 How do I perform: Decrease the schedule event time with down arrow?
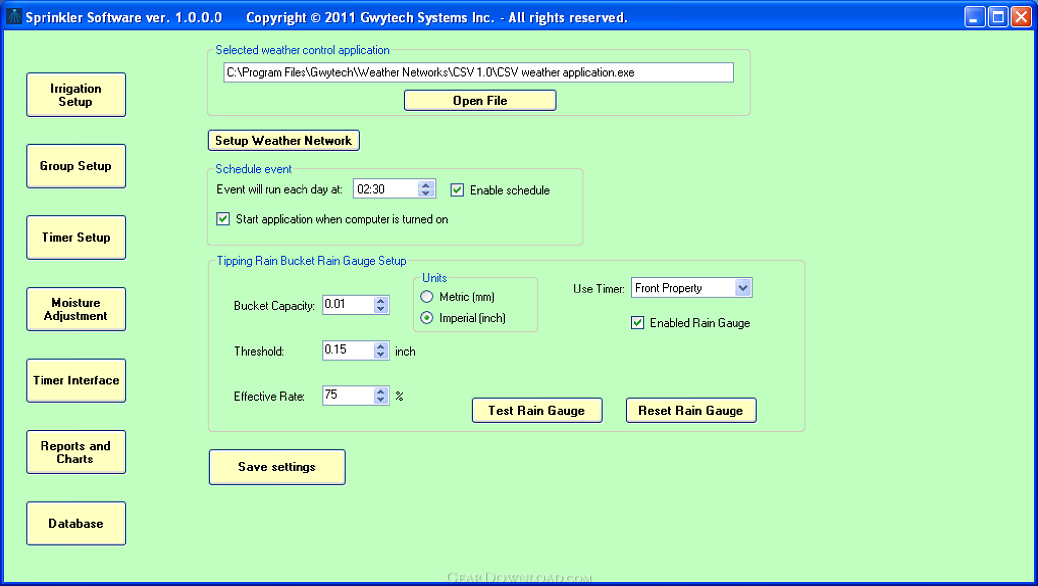427,194
